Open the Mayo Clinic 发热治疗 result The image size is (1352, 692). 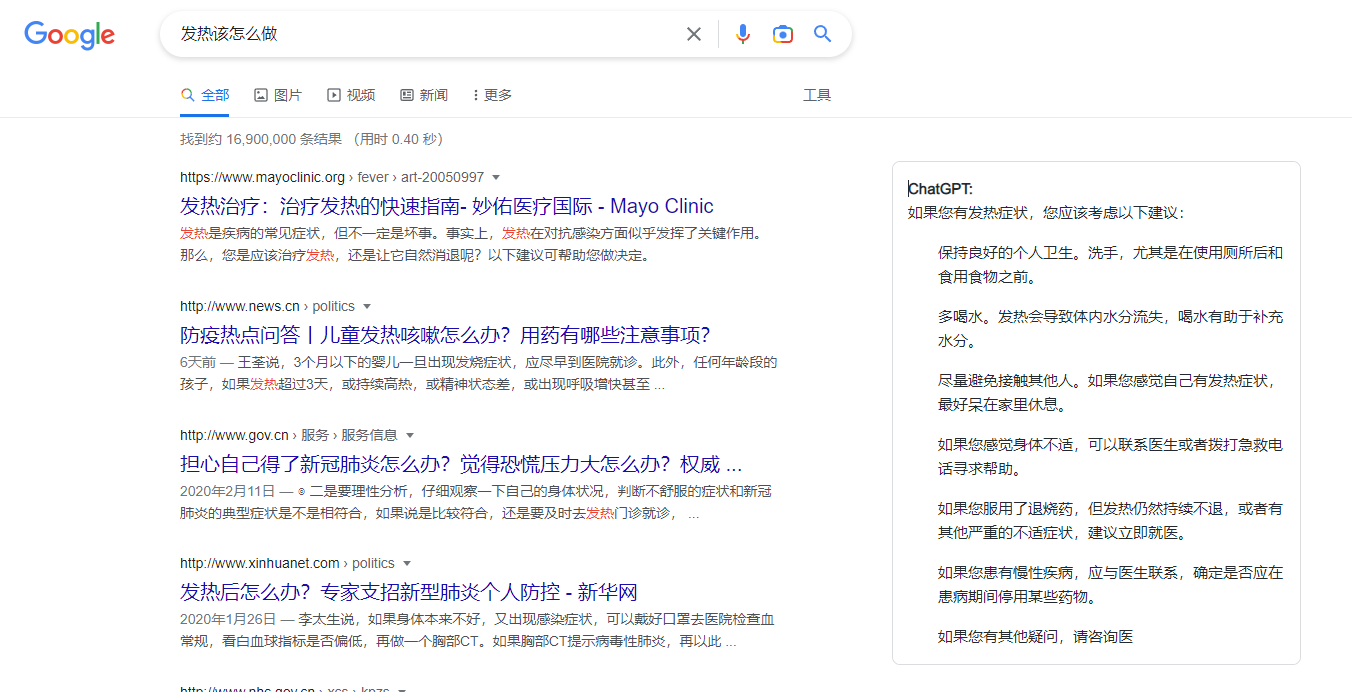(447, 206)
